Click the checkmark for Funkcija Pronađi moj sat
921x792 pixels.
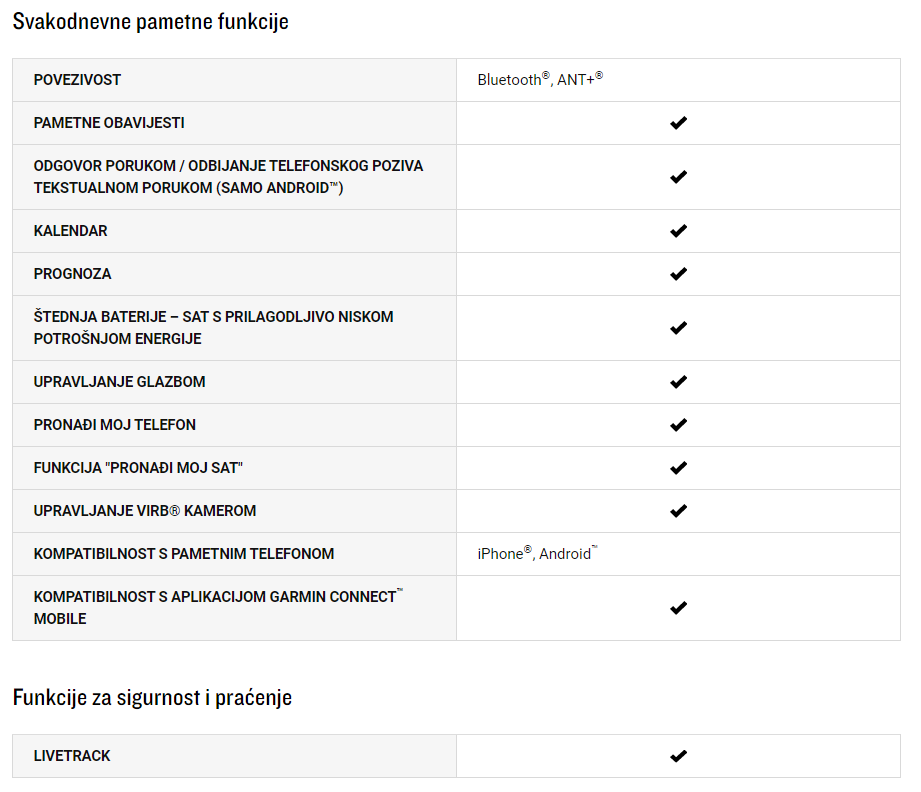(x=678, y=468)
